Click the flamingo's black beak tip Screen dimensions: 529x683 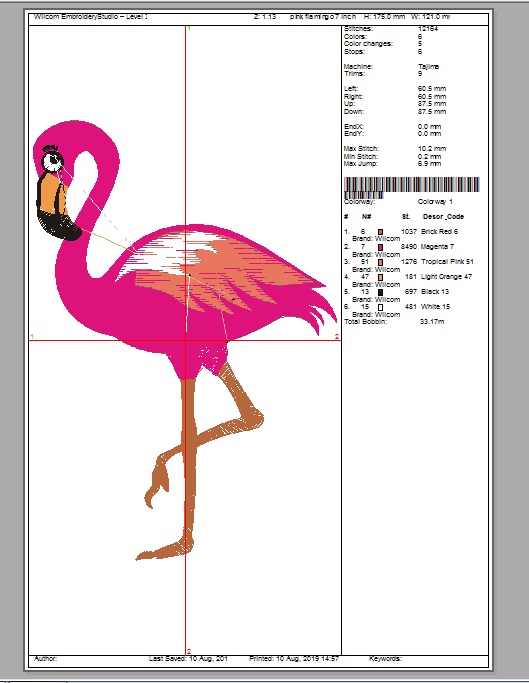point(61,225)
